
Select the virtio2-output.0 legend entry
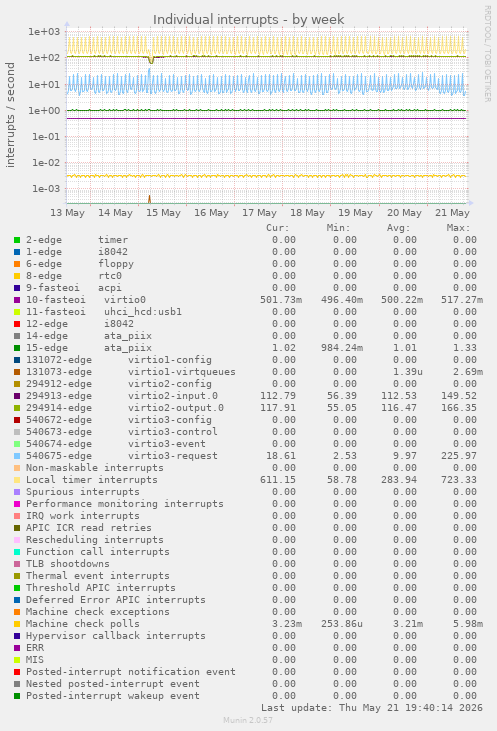point(124,408)
